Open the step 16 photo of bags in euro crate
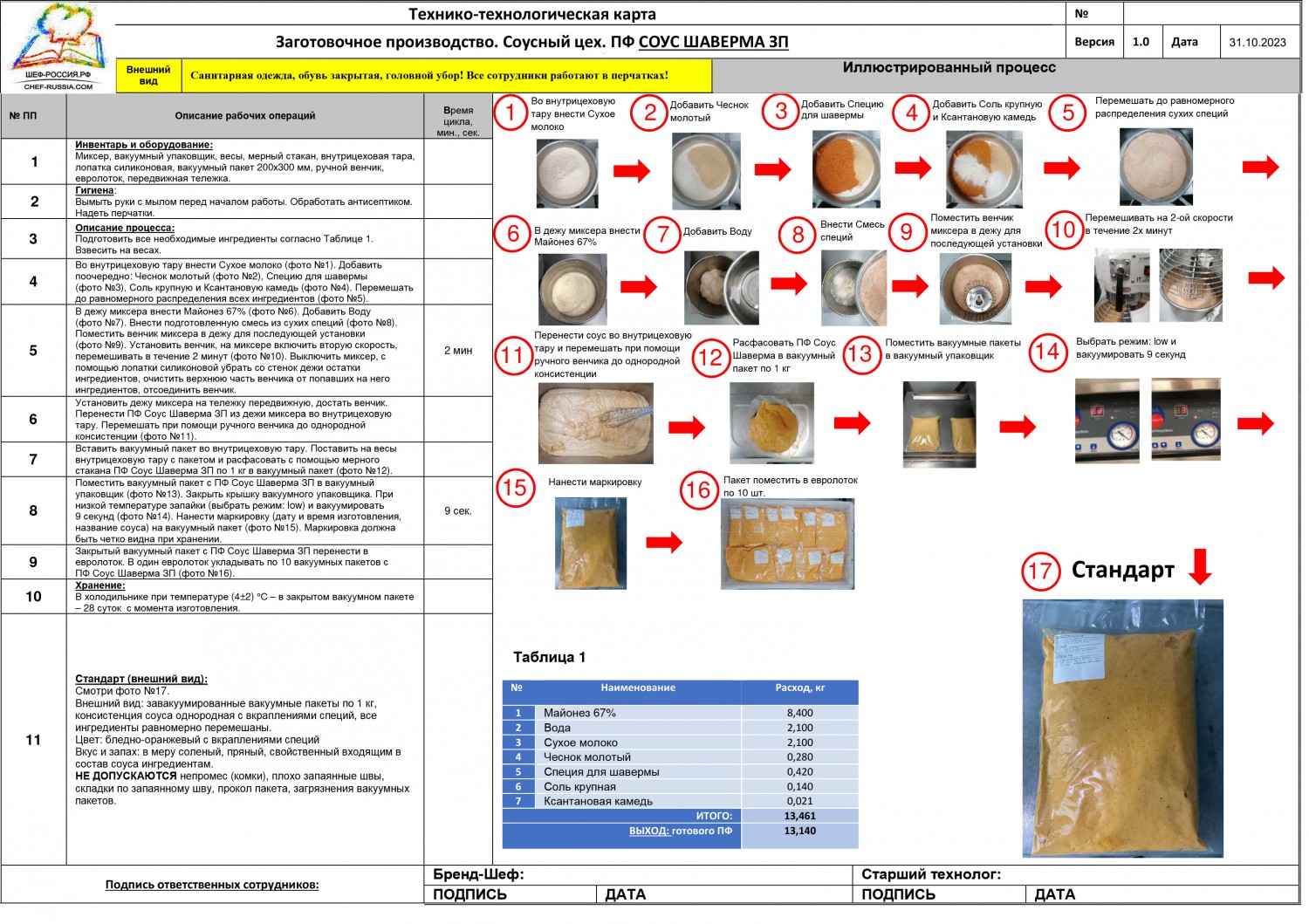1309x924 pixels. pos(788,544)
